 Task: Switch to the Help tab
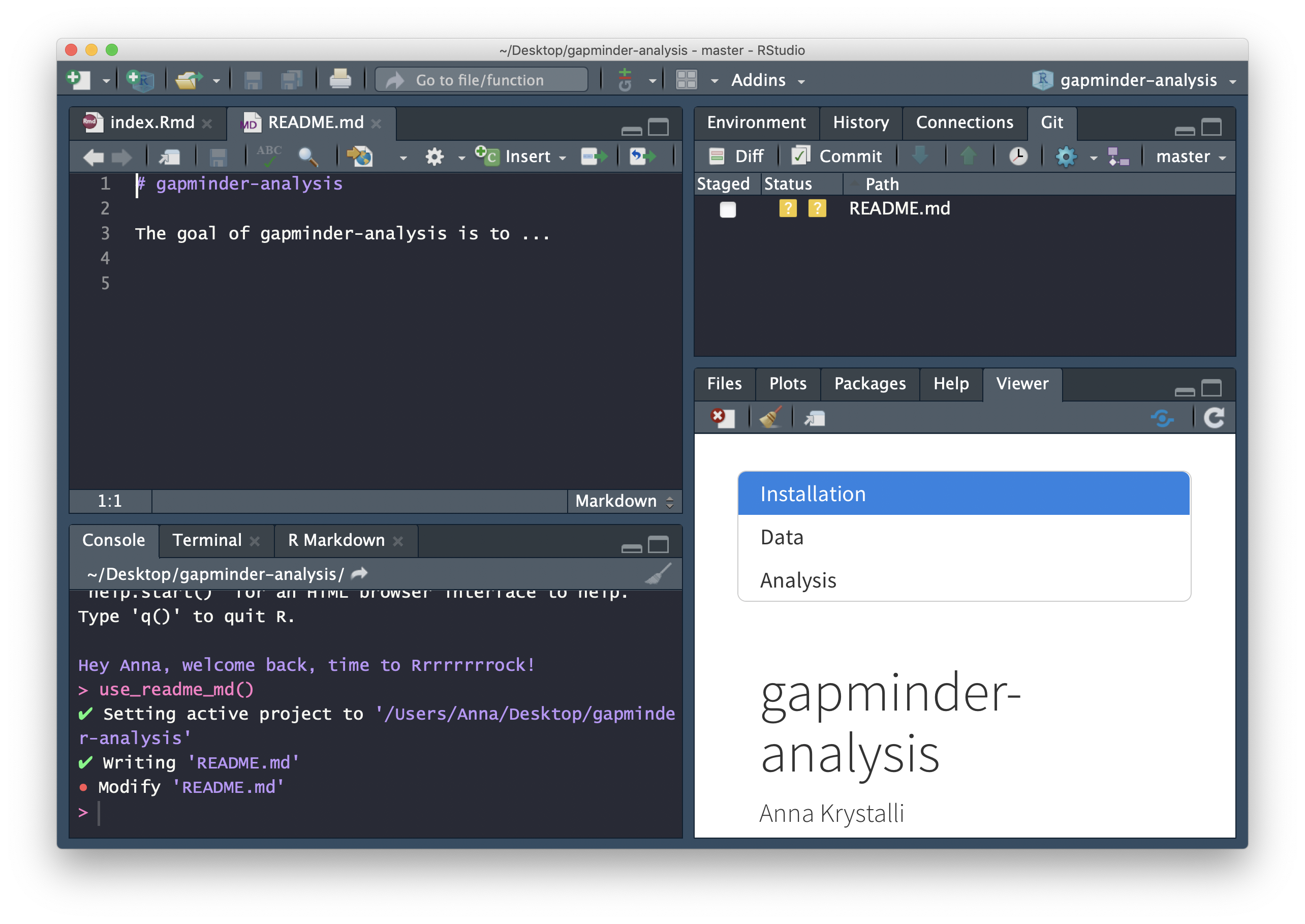(951, 384)
